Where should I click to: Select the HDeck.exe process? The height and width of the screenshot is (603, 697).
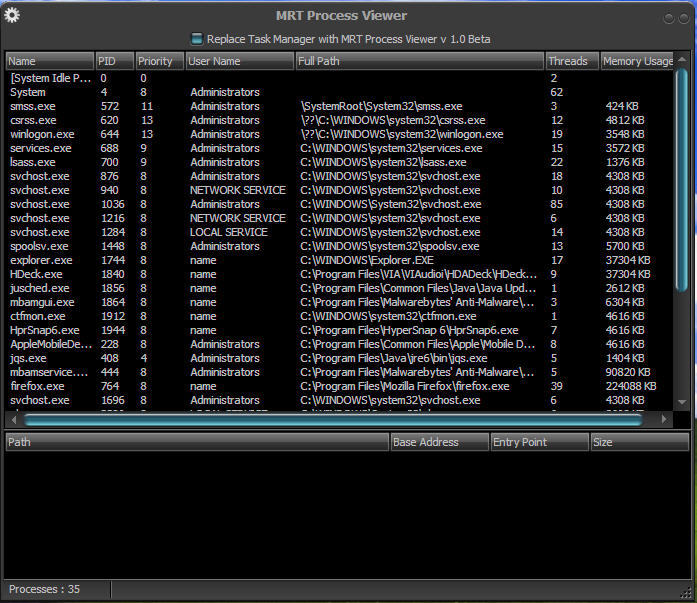[340, 274]
